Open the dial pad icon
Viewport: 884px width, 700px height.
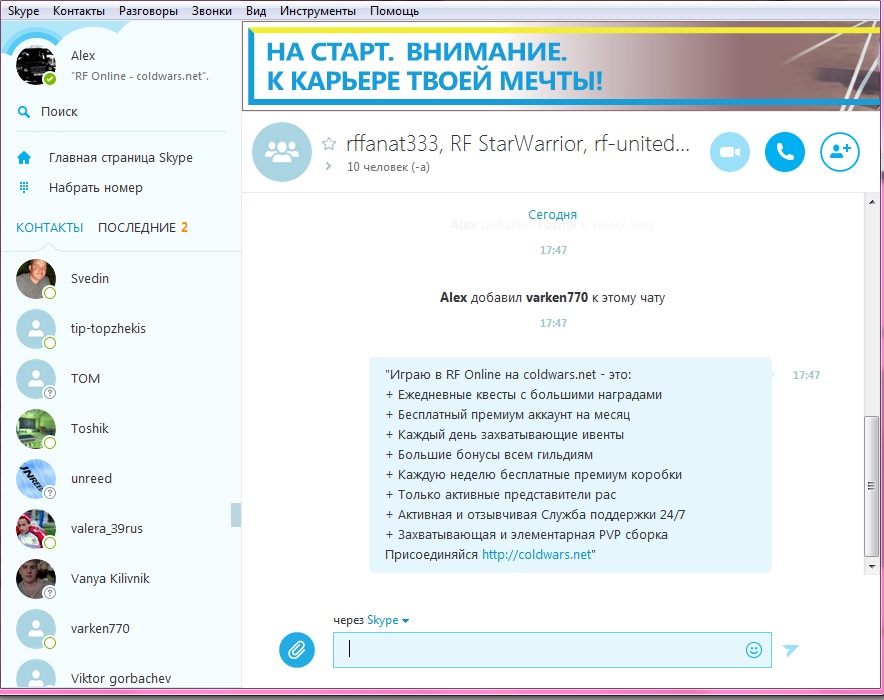point(24,187)
